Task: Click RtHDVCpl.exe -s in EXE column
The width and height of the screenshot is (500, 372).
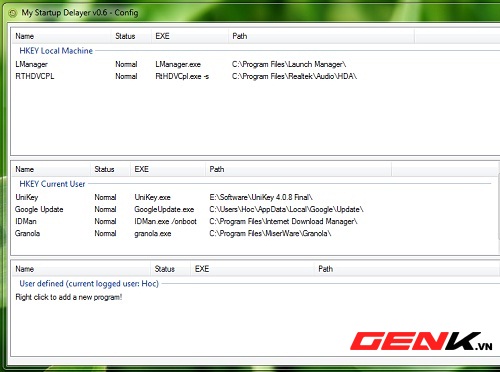Action: [x=182, y=76]
